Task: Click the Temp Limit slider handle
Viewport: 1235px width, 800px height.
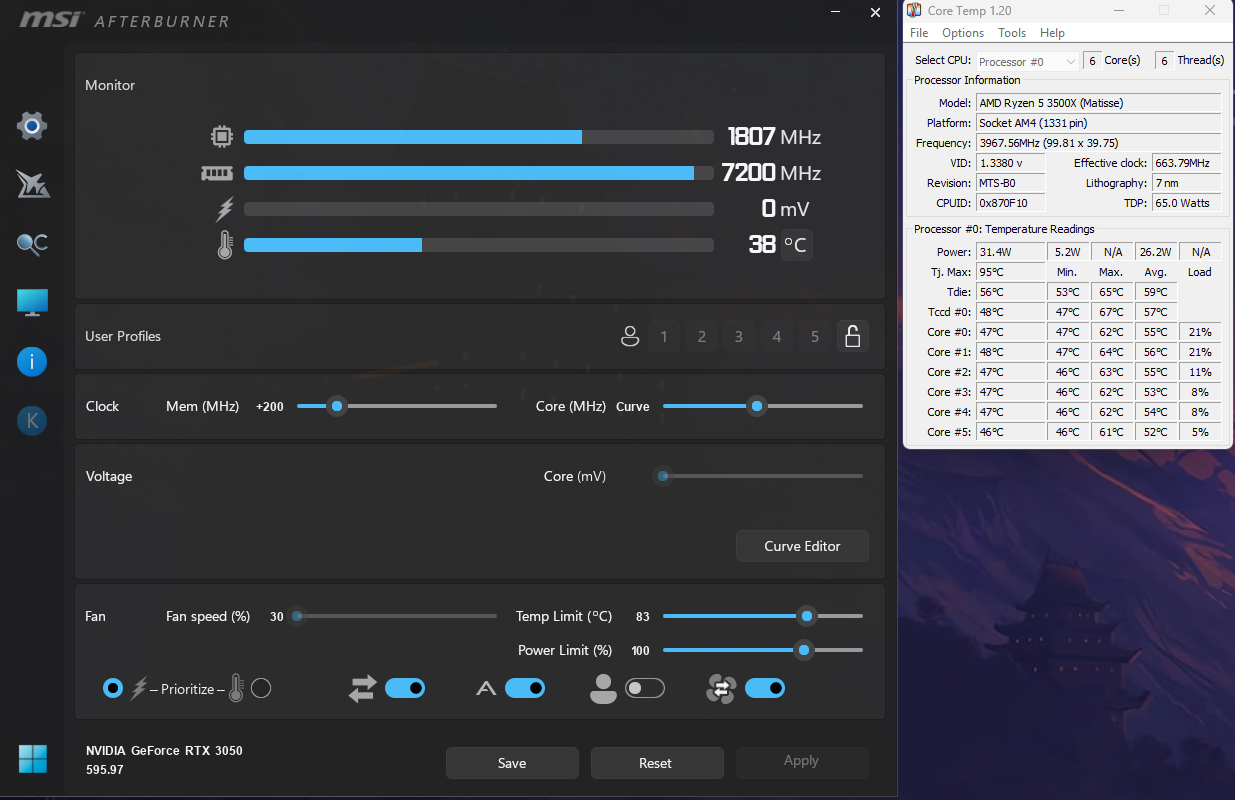Action: coord(806,616)
